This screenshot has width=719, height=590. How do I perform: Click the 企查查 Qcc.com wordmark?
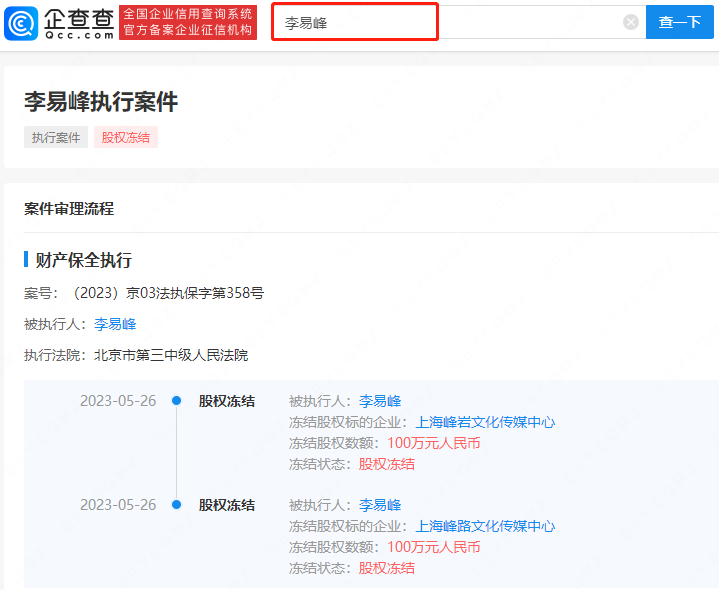[79, 23]
